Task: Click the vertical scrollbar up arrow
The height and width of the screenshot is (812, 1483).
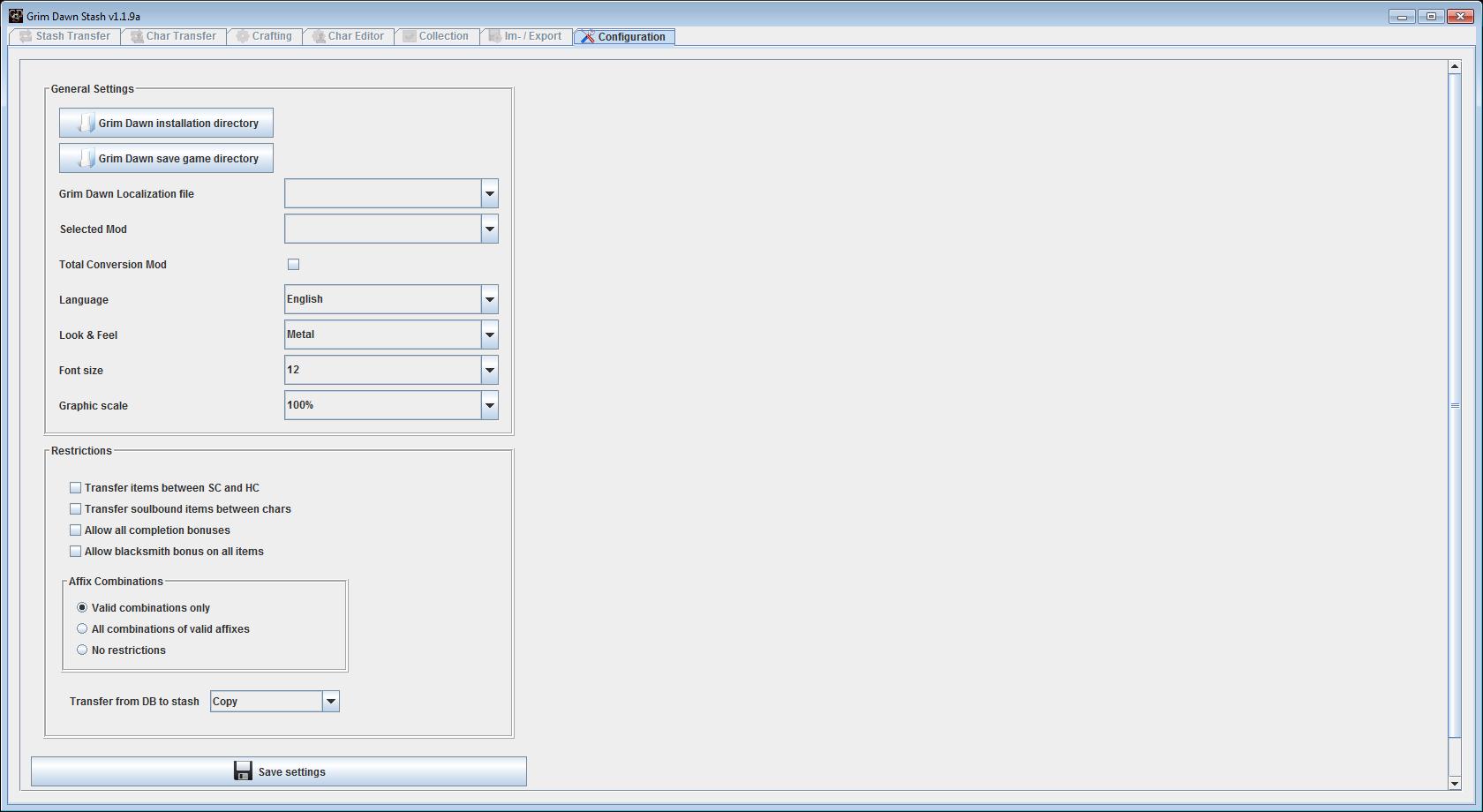Action: click(x=1455, y=66)
